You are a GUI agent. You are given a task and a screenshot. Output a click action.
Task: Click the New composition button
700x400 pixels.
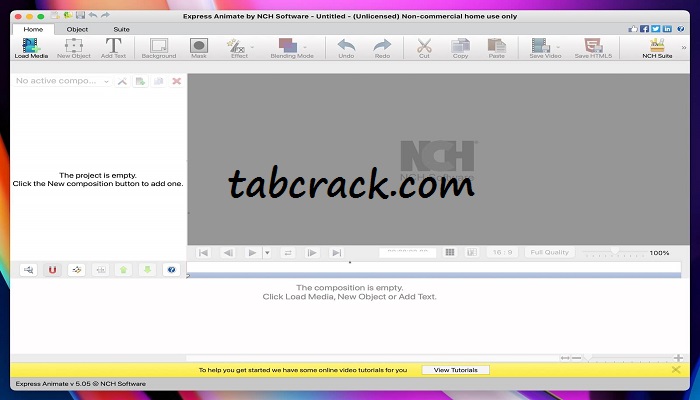tap(140, 81)
